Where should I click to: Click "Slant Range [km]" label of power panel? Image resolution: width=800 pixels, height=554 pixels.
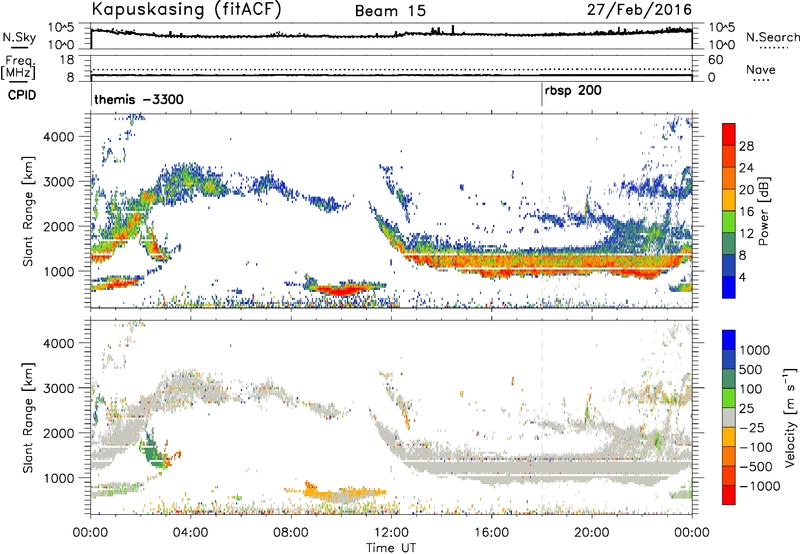tap(28, 211)
